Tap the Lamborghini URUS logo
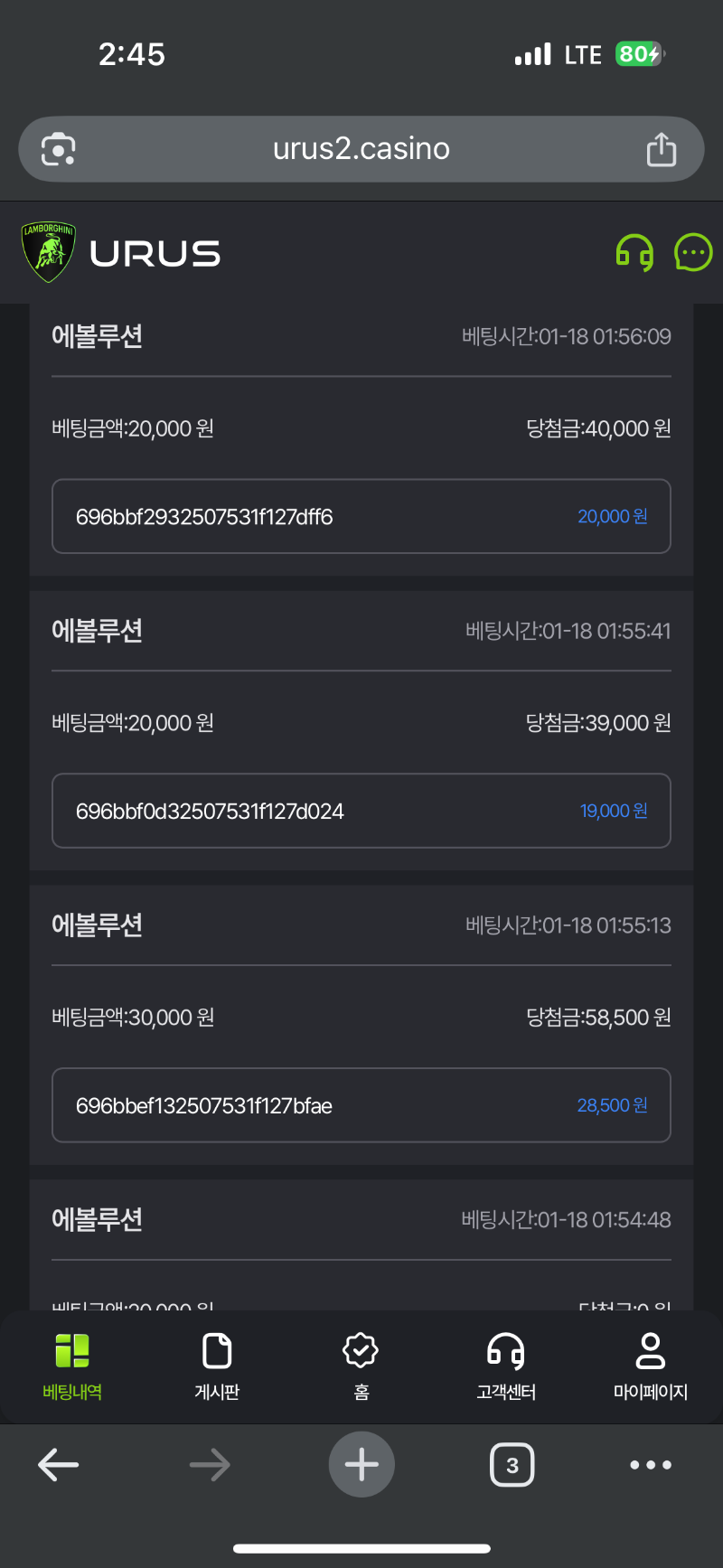The width and height of the screenshot is (723, 1568). [121, 253]
